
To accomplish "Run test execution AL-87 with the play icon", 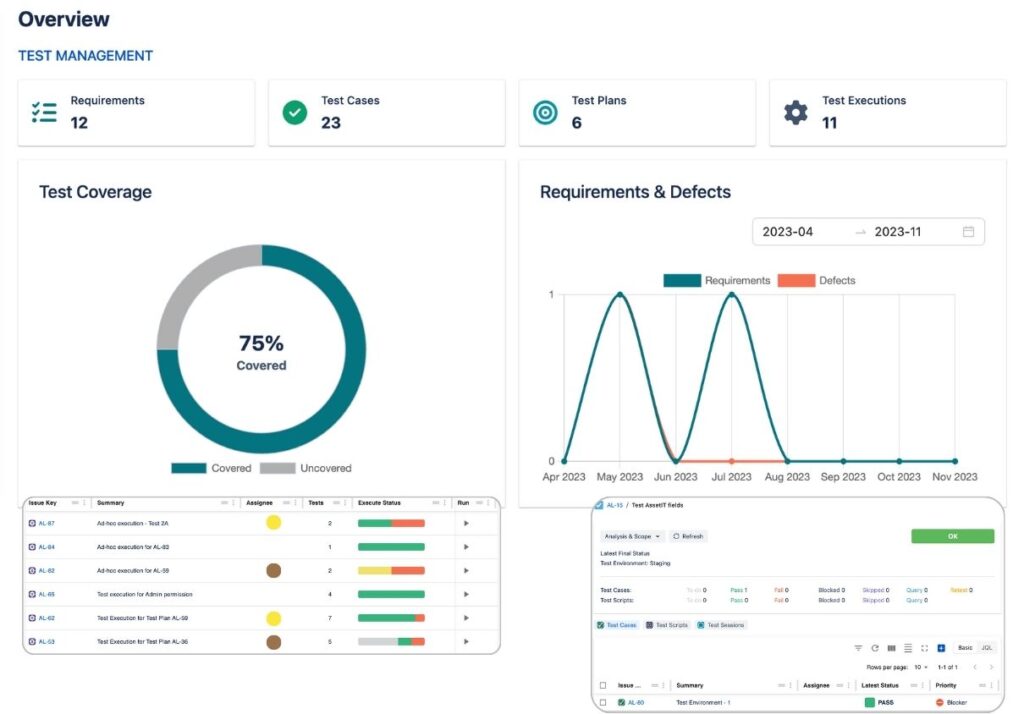I will tap(465, 522).
